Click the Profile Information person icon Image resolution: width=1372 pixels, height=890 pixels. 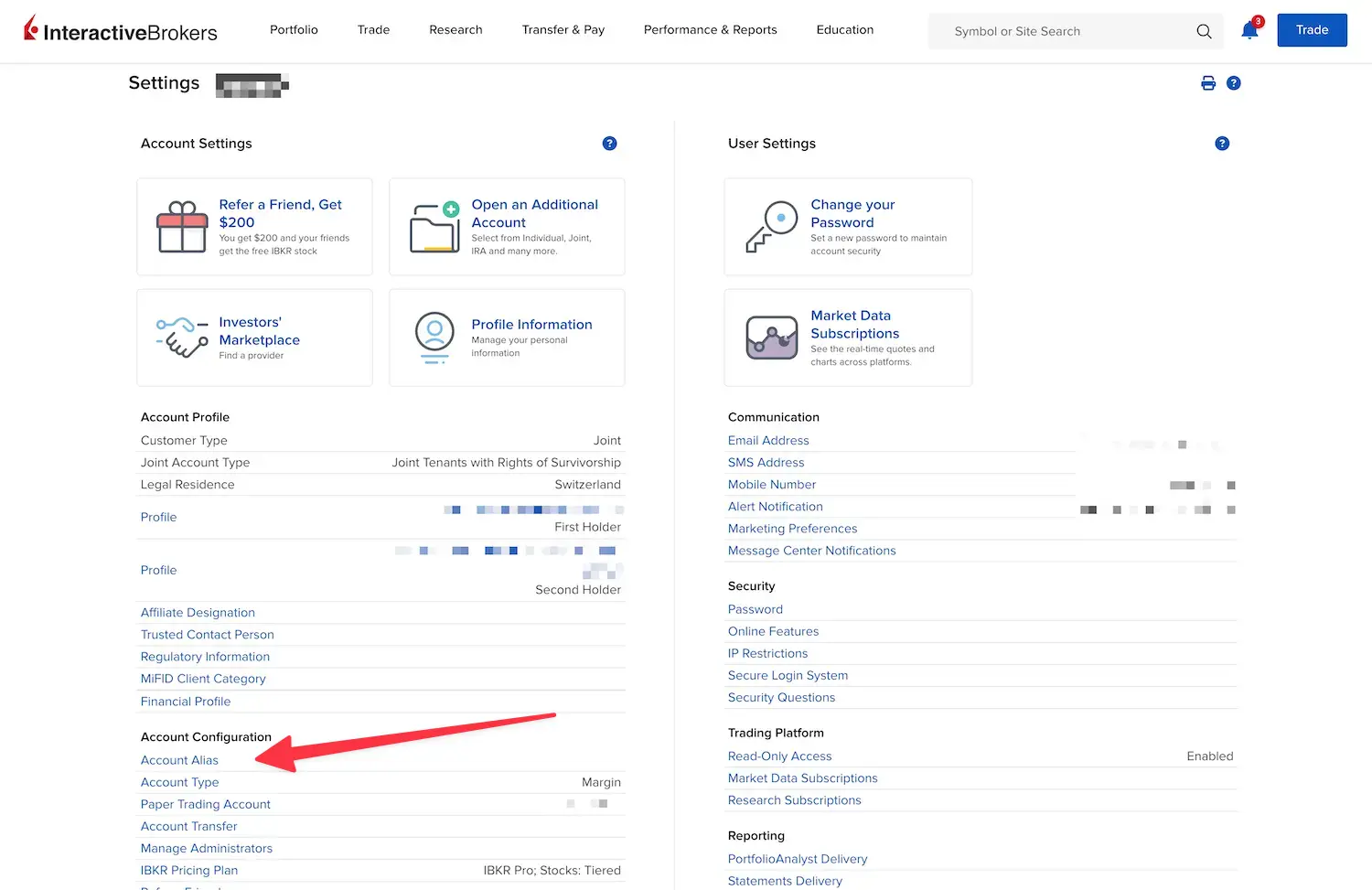click(x=434, y=338)
